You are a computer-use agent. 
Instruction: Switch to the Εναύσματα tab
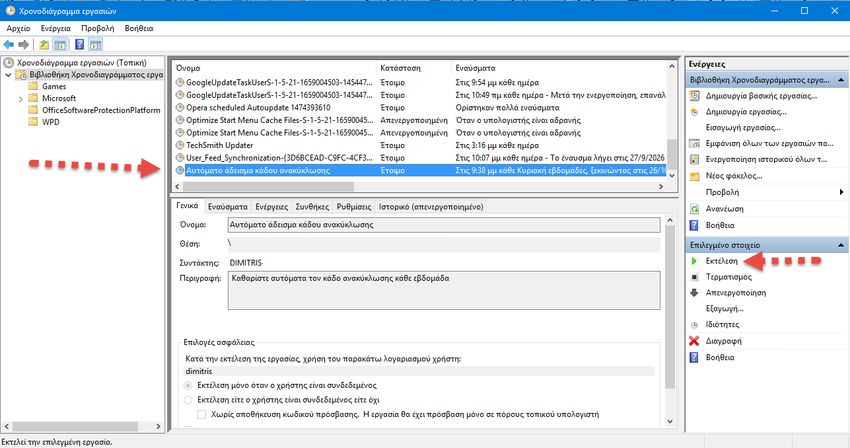coord(228,207)
